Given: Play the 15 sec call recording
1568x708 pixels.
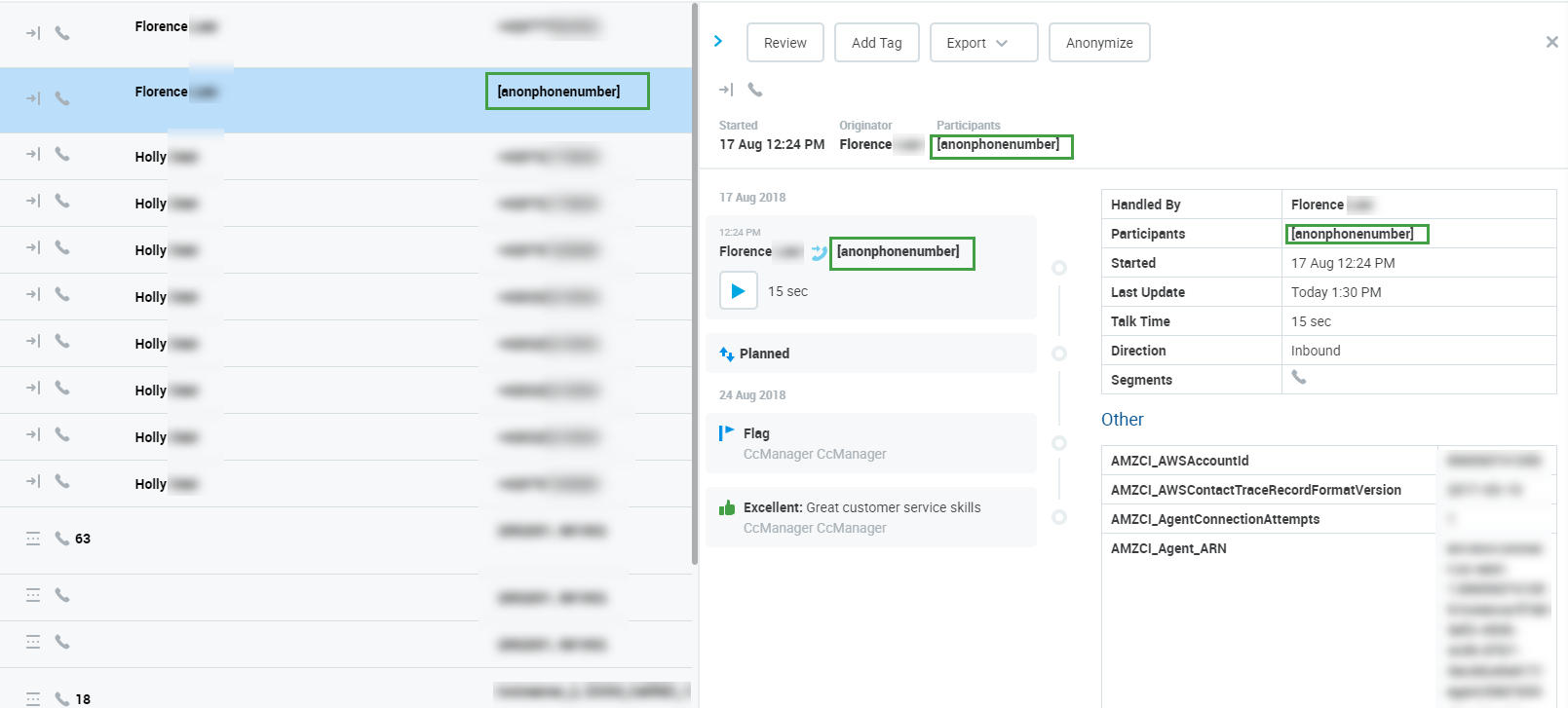Looking at the screenshot, I should (x=738, y=291).
